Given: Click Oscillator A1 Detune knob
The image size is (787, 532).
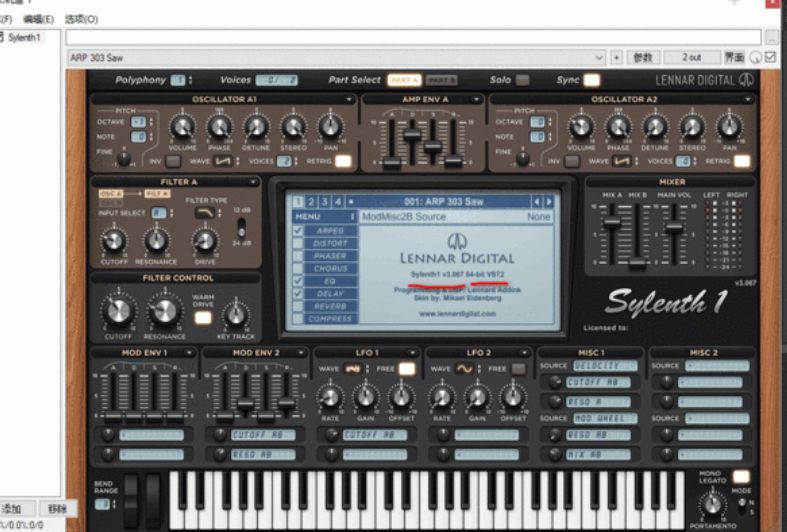Looking at the screenshot, I should pyautogui.click(x=256, y=127).
